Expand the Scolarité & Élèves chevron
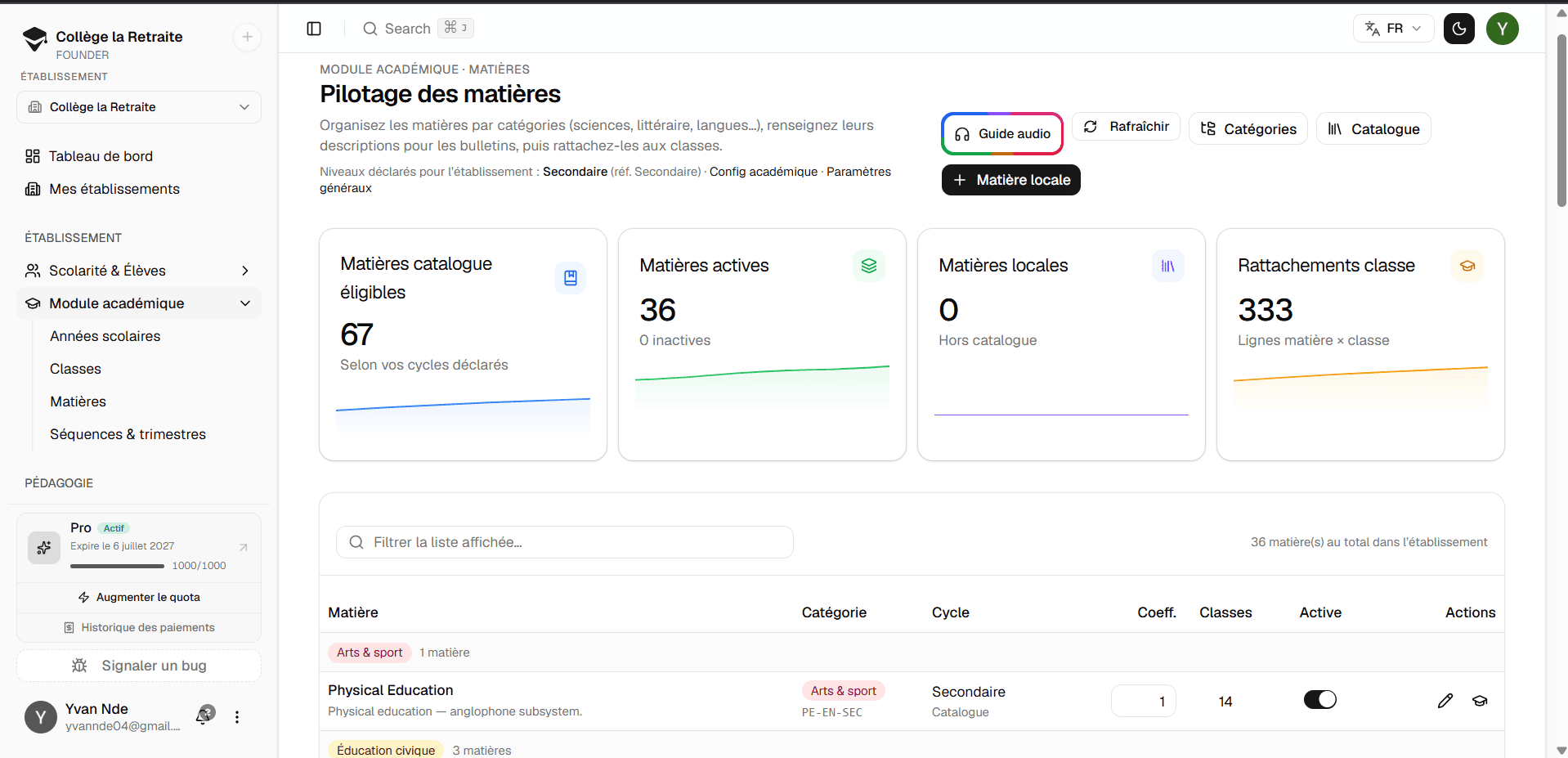Viewport: 1568px width, 758px height. 245,271
